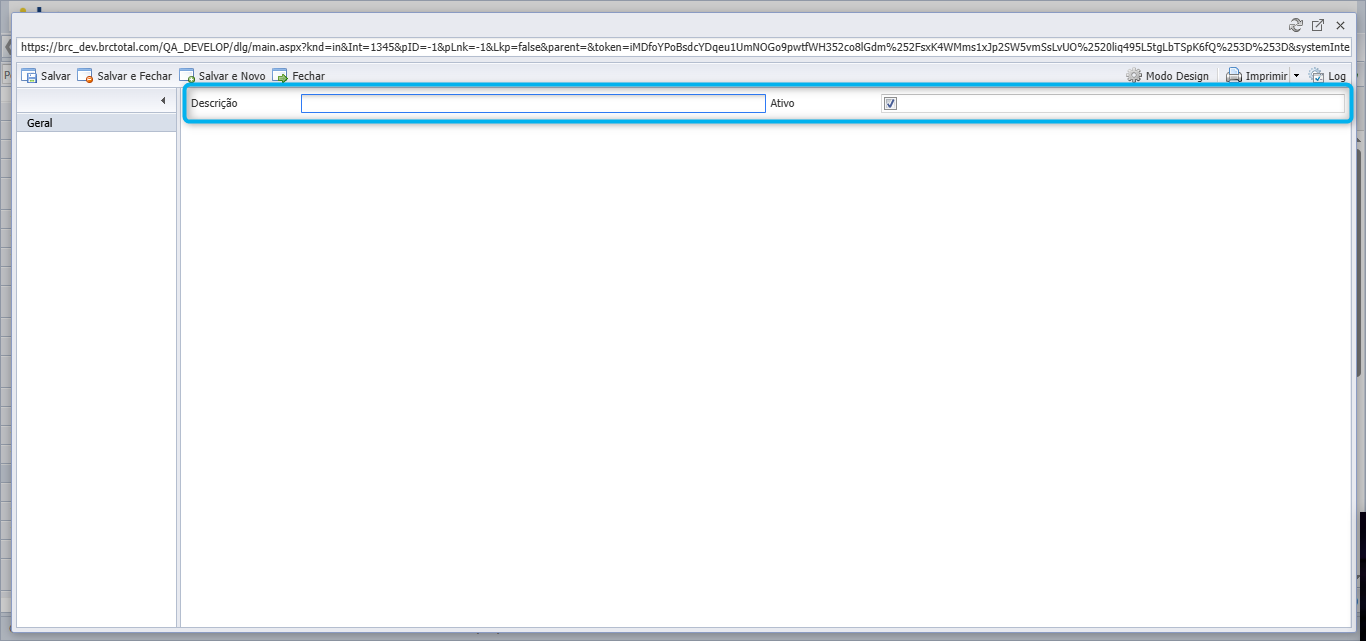The height and width of the screenshot is (641, 1366).
Task: Focus the Descrição text field
Action: point(533,103)
